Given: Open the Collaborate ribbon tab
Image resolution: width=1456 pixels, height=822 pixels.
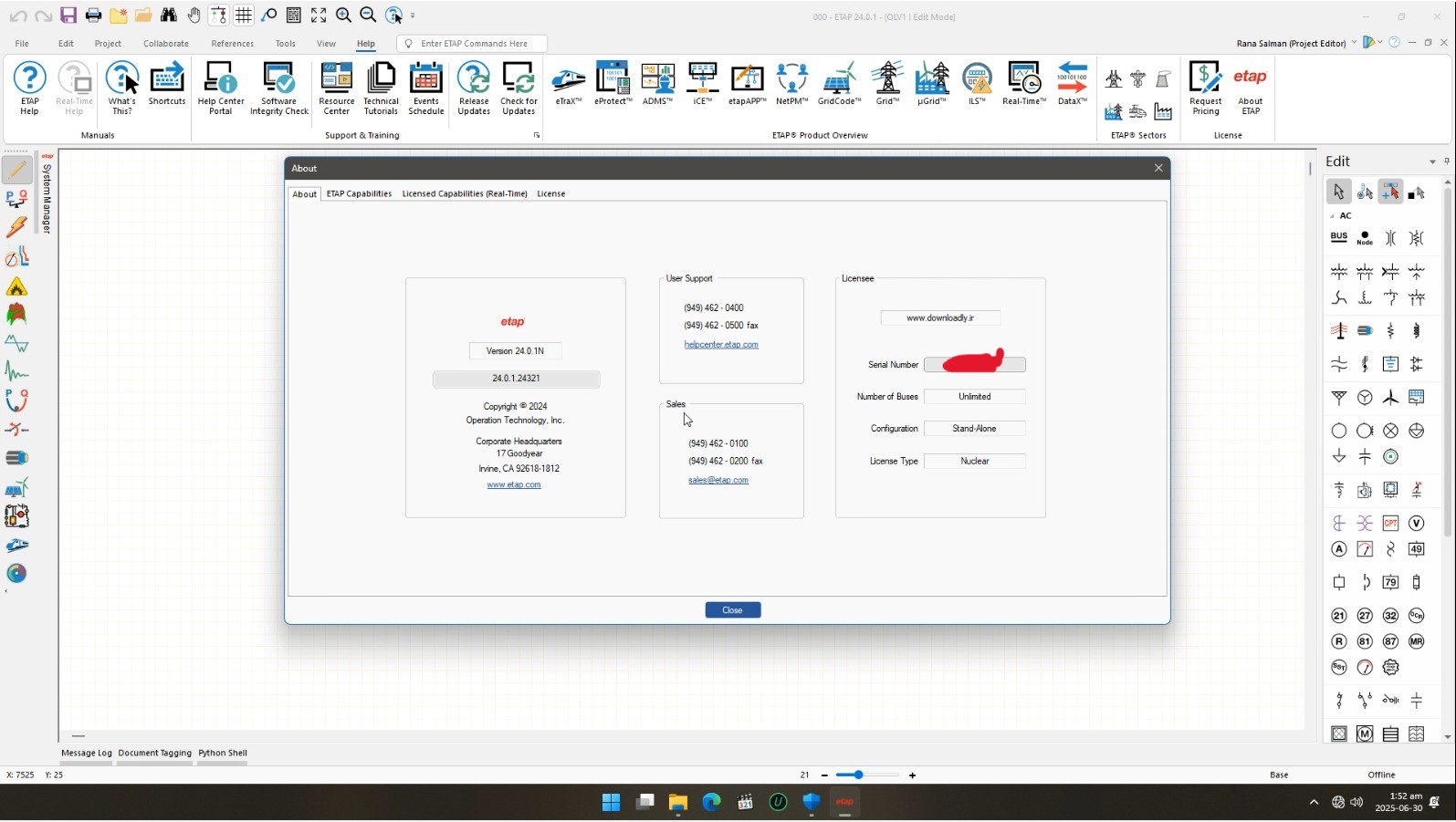Looking at the screenshot, I should pyautogui.click(x=166, y=44).
